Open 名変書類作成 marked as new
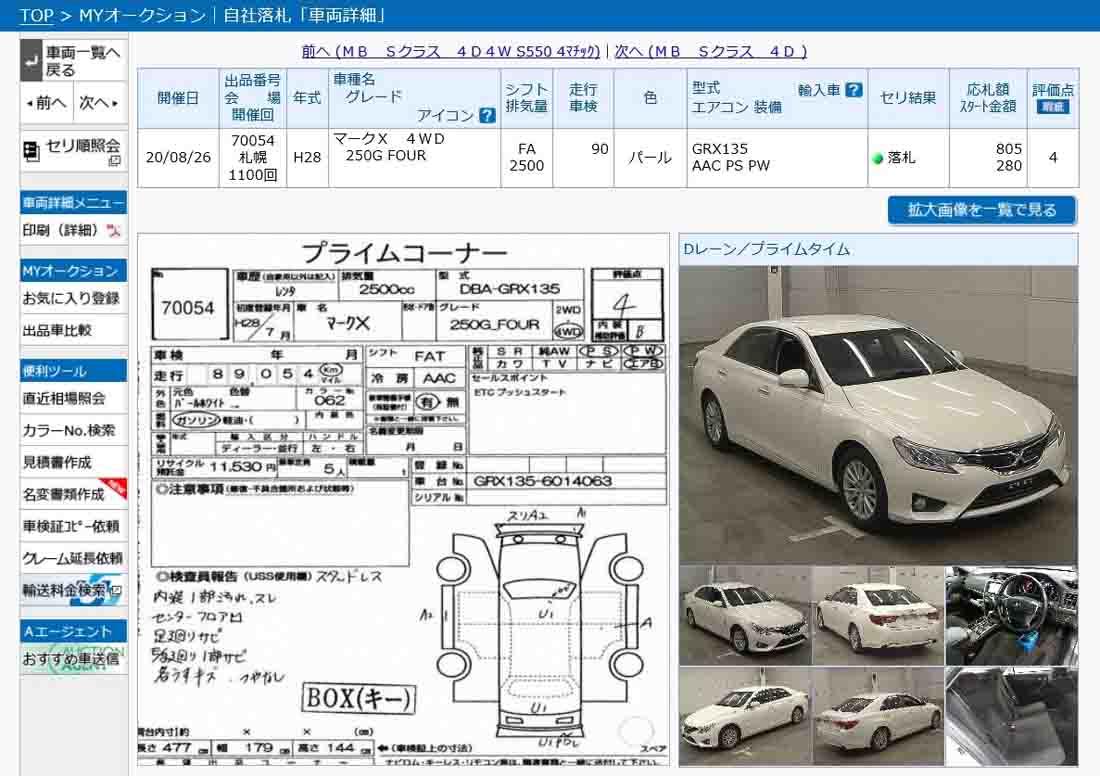 (x=64, y=494)
